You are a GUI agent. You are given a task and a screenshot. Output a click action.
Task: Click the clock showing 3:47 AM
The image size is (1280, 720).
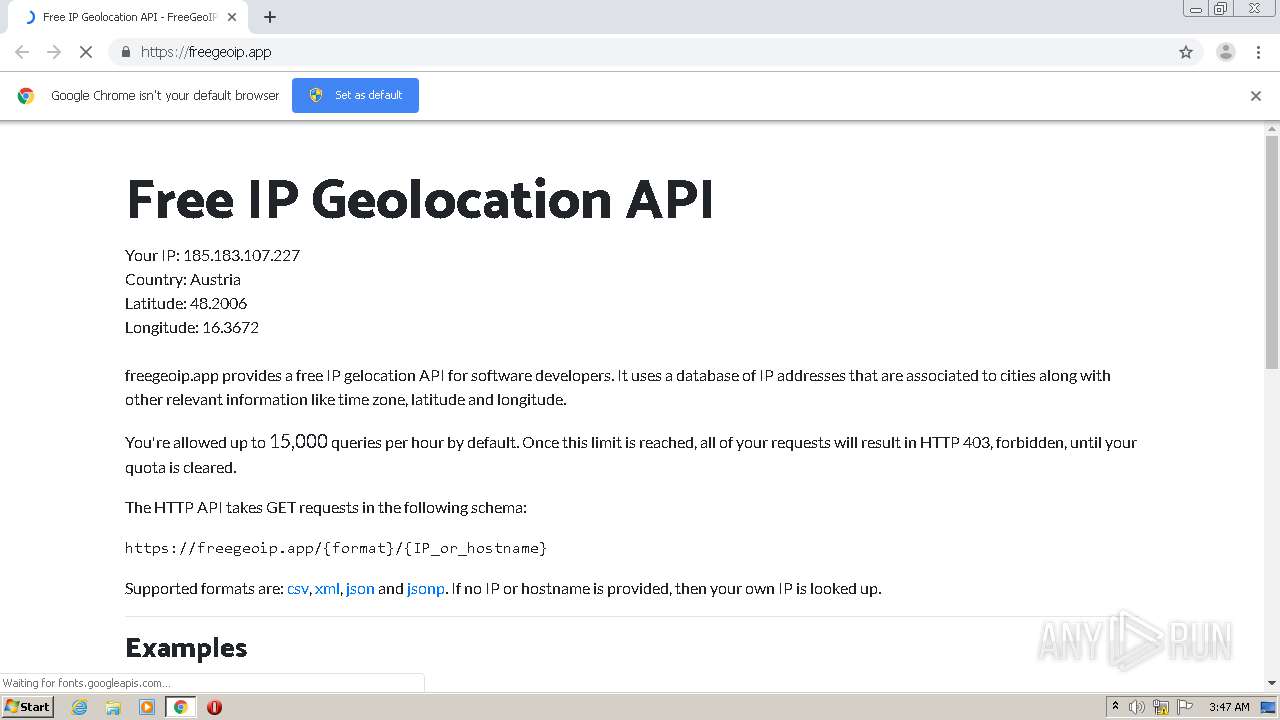1229,707
